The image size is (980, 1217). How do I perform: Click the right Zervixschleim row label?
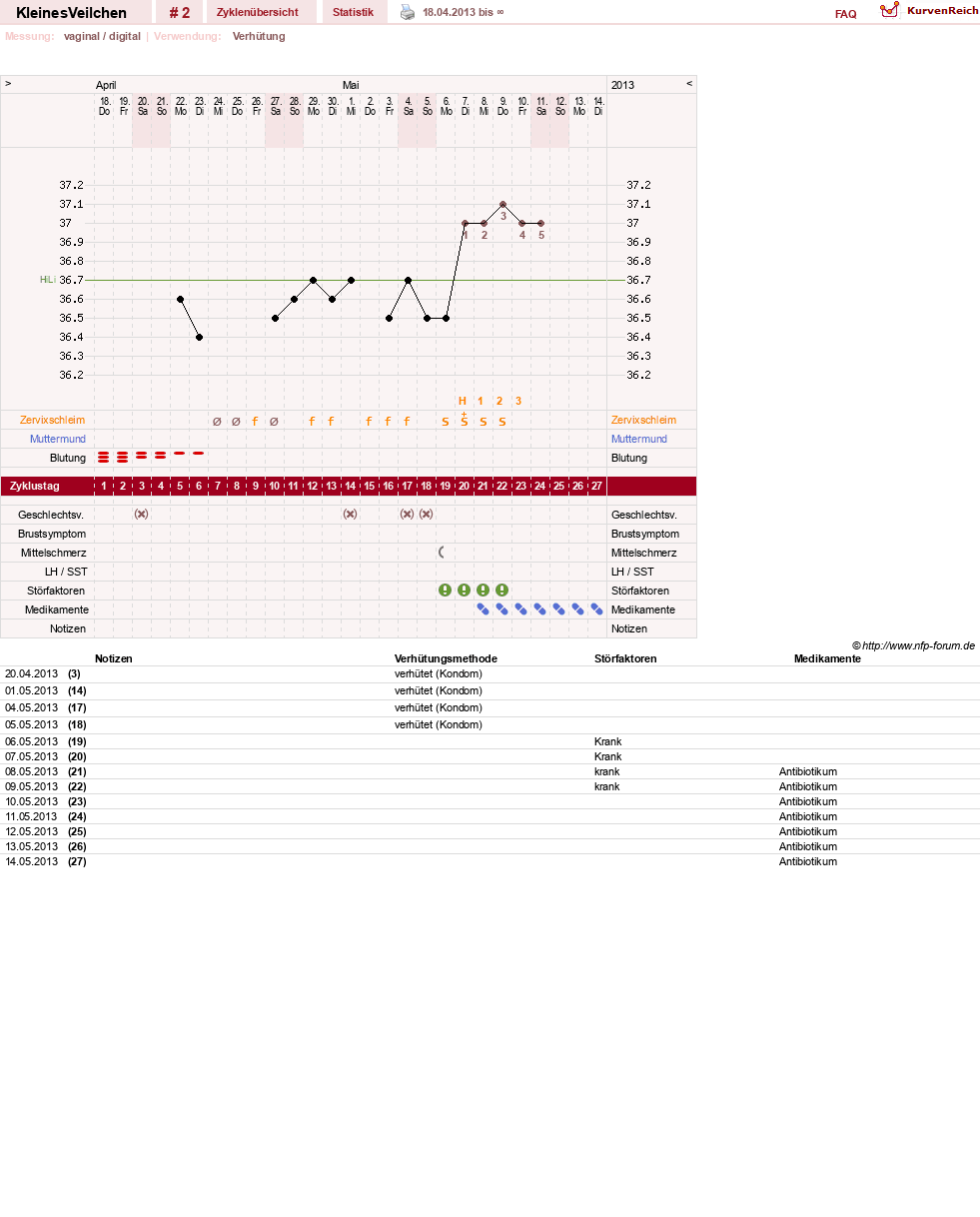(x=643, y=420)
